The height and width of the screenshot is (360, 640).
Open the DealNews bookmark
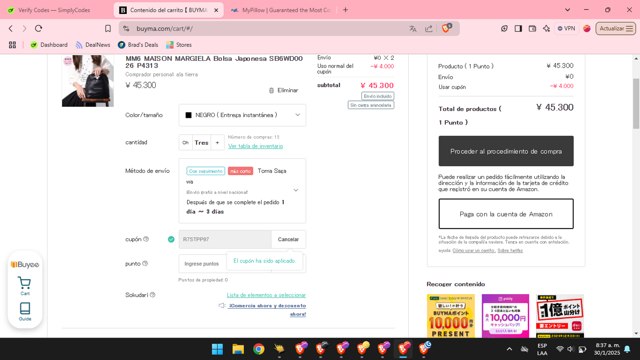[93, 45]
